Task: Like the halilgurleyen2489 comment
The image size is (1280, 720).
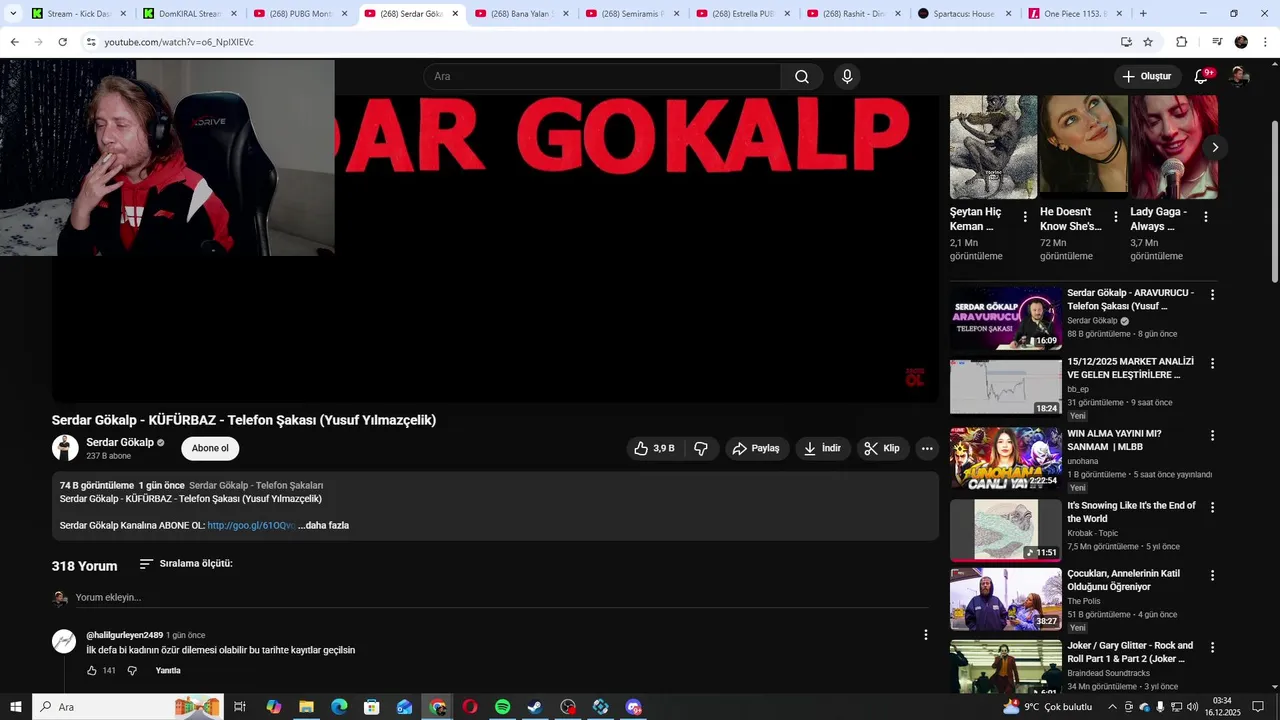Action: pyautogui.click(x=92, y=671)
